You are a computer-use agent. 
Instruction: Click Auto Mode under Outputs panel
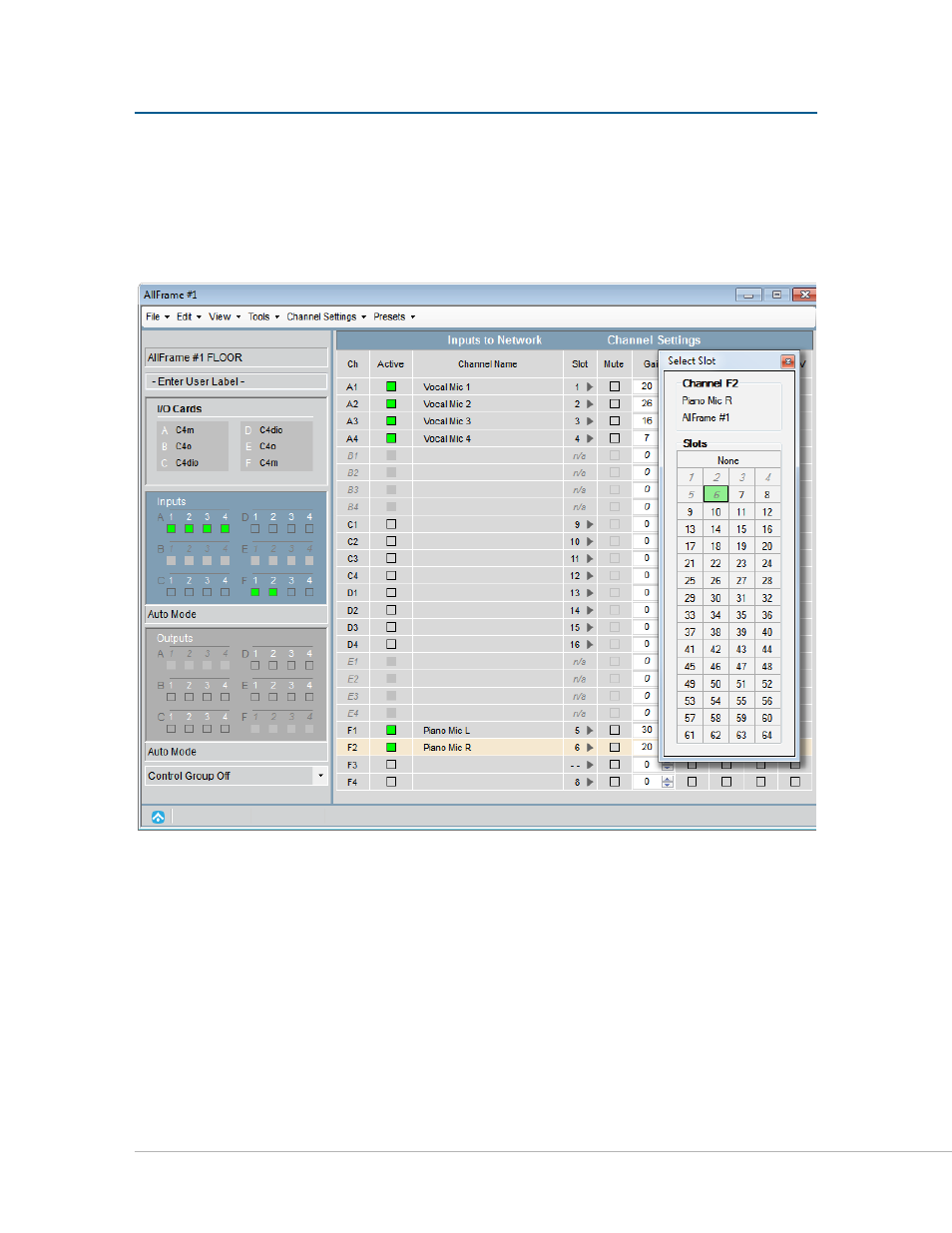172,752
